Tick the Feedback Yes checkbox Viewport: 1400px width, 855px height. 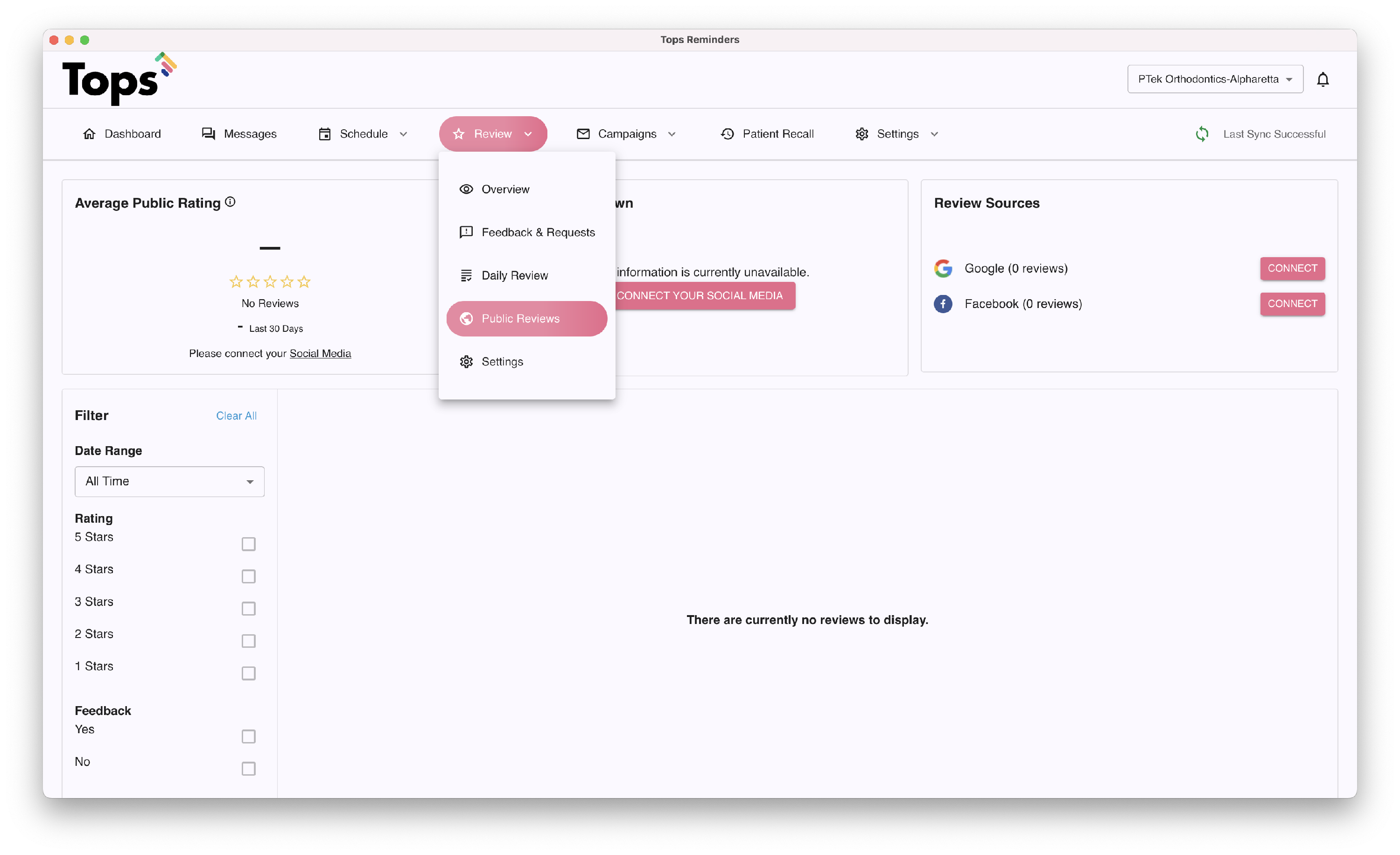(x=248, y=736)
